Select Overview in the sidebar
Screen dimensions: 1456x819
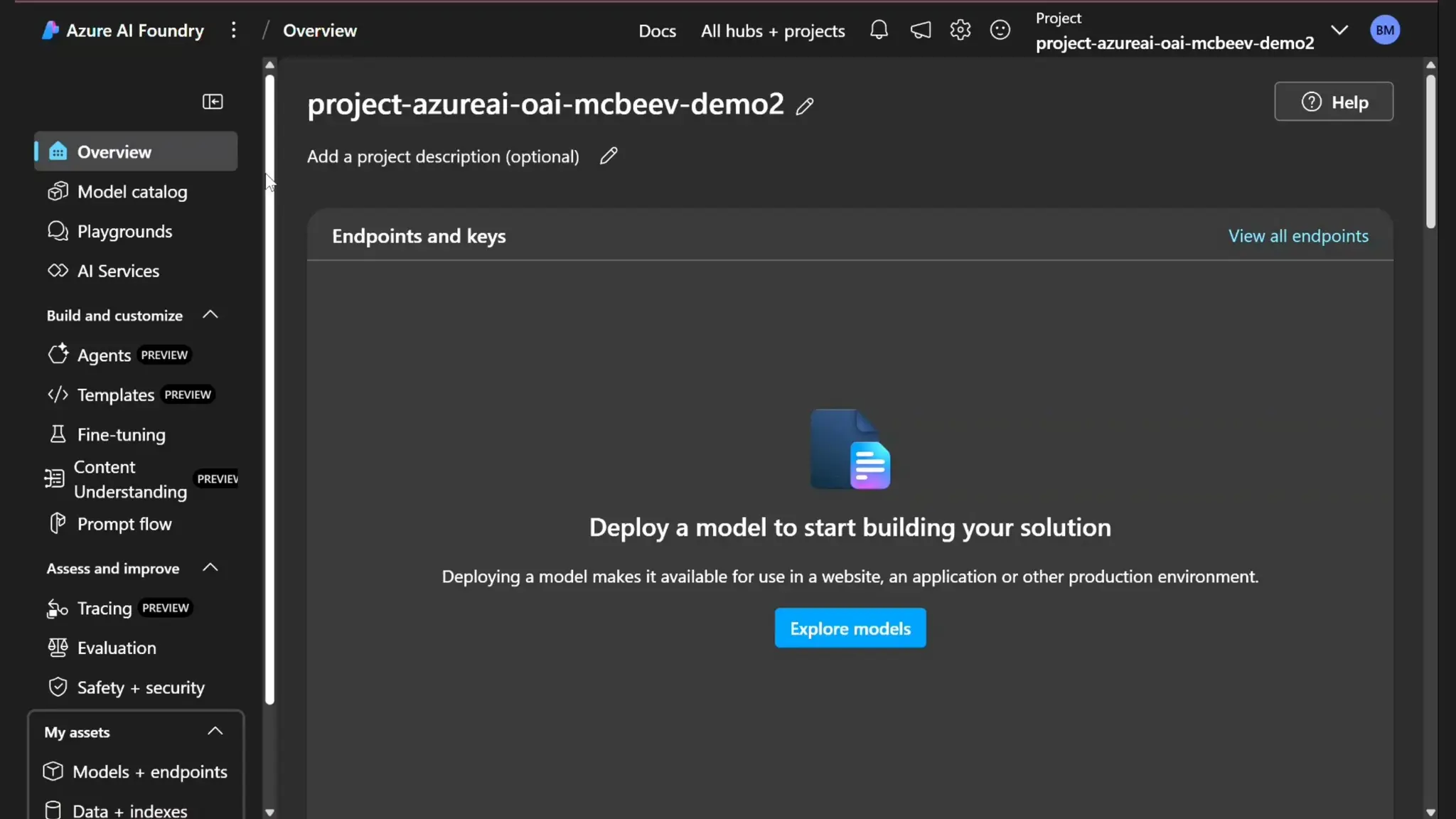point(136,151)
